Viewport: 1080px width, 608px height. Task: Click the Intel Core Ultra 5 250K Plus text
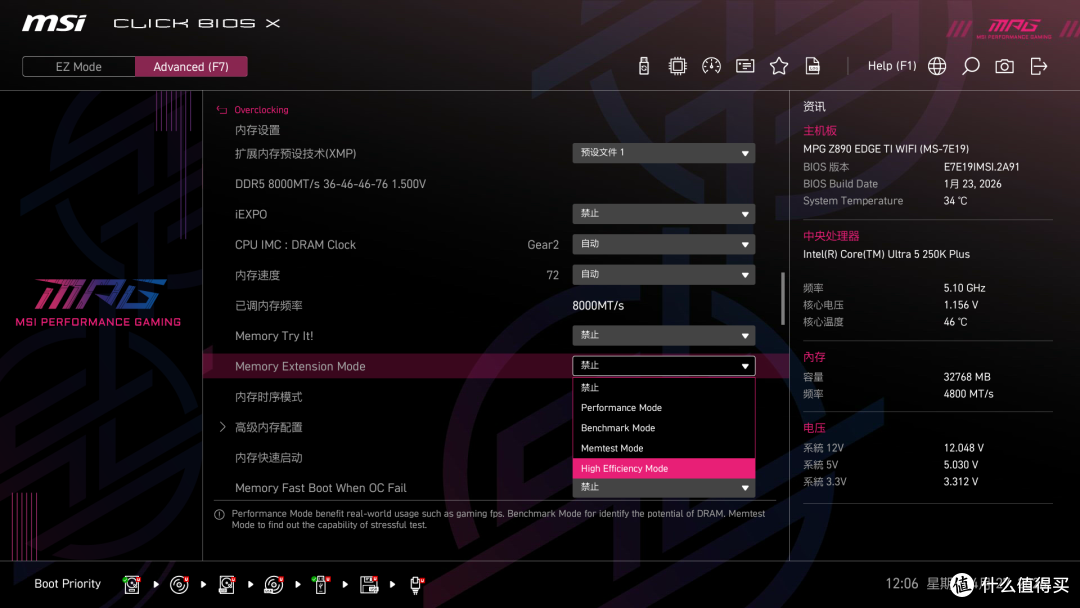tap(886, 254)
